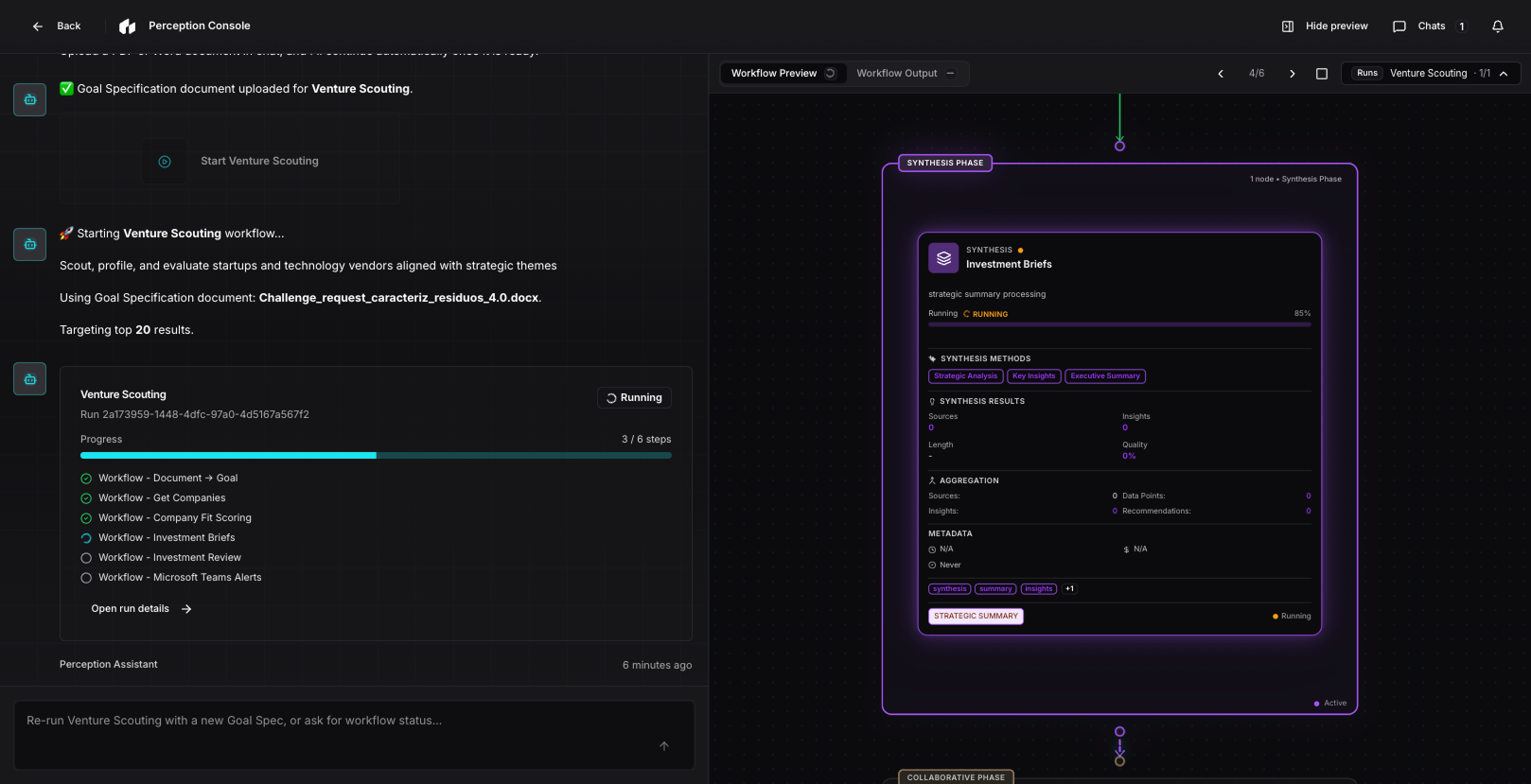Select the Investment Review step circle

tap(86, 558)
